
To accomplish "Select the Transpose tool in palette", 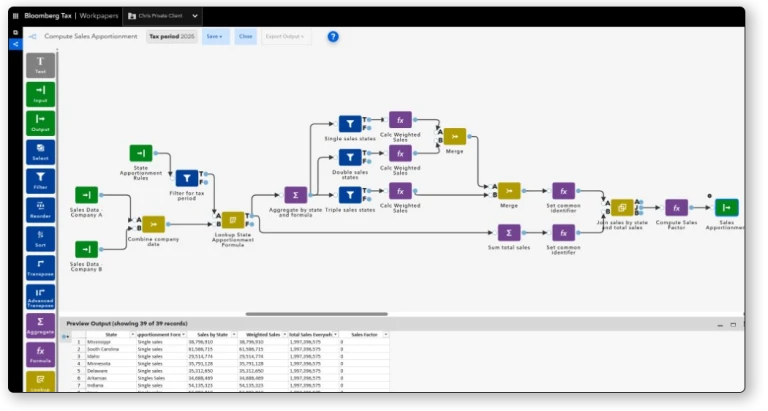I will [40, 267].
